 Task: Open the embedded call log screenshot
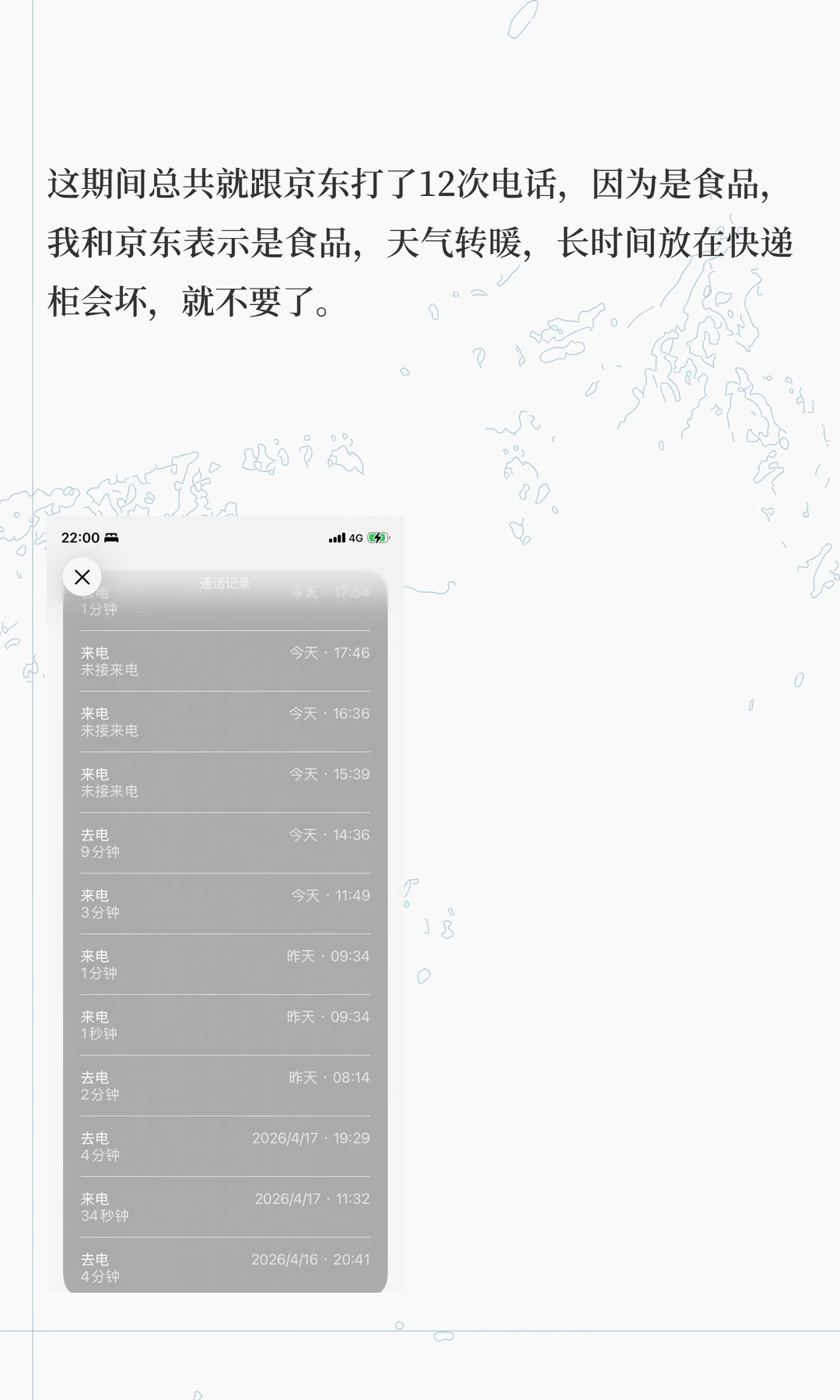click(226, 905)
